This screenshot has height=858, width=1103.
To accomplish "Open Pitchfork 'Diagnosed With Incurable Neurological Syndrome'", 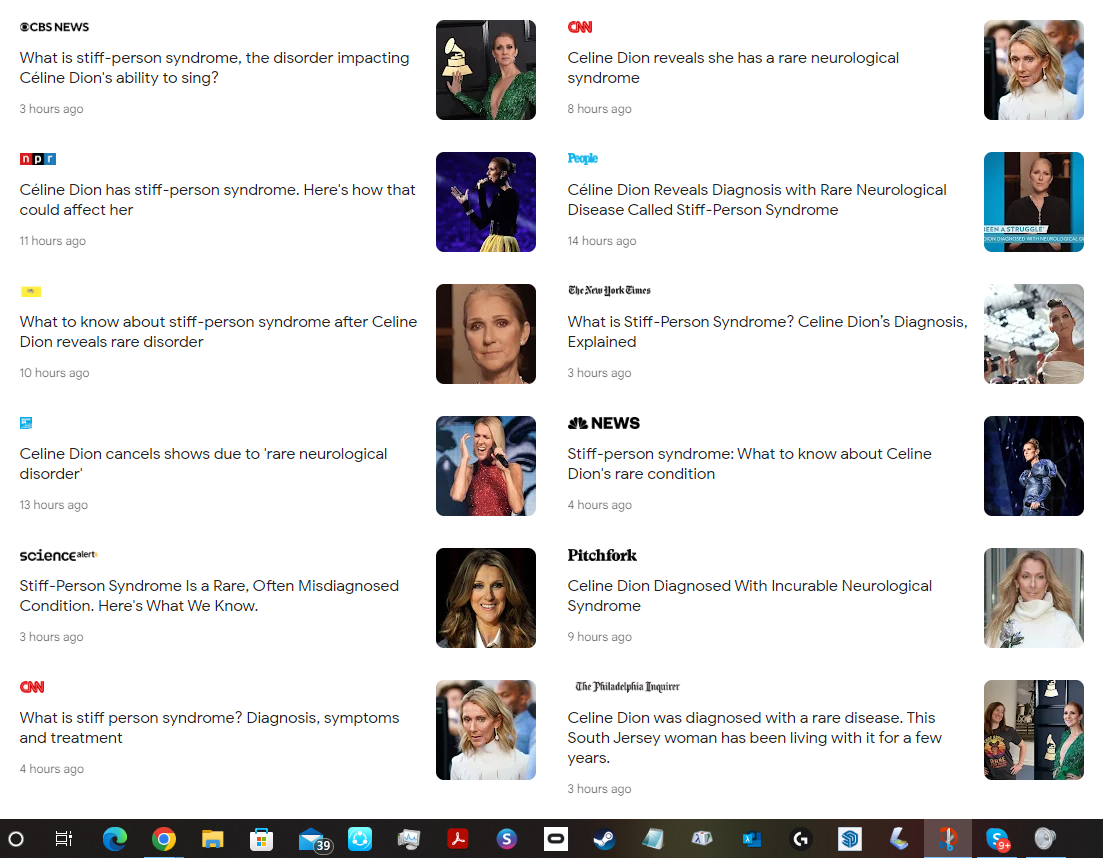I will point(750,596).
